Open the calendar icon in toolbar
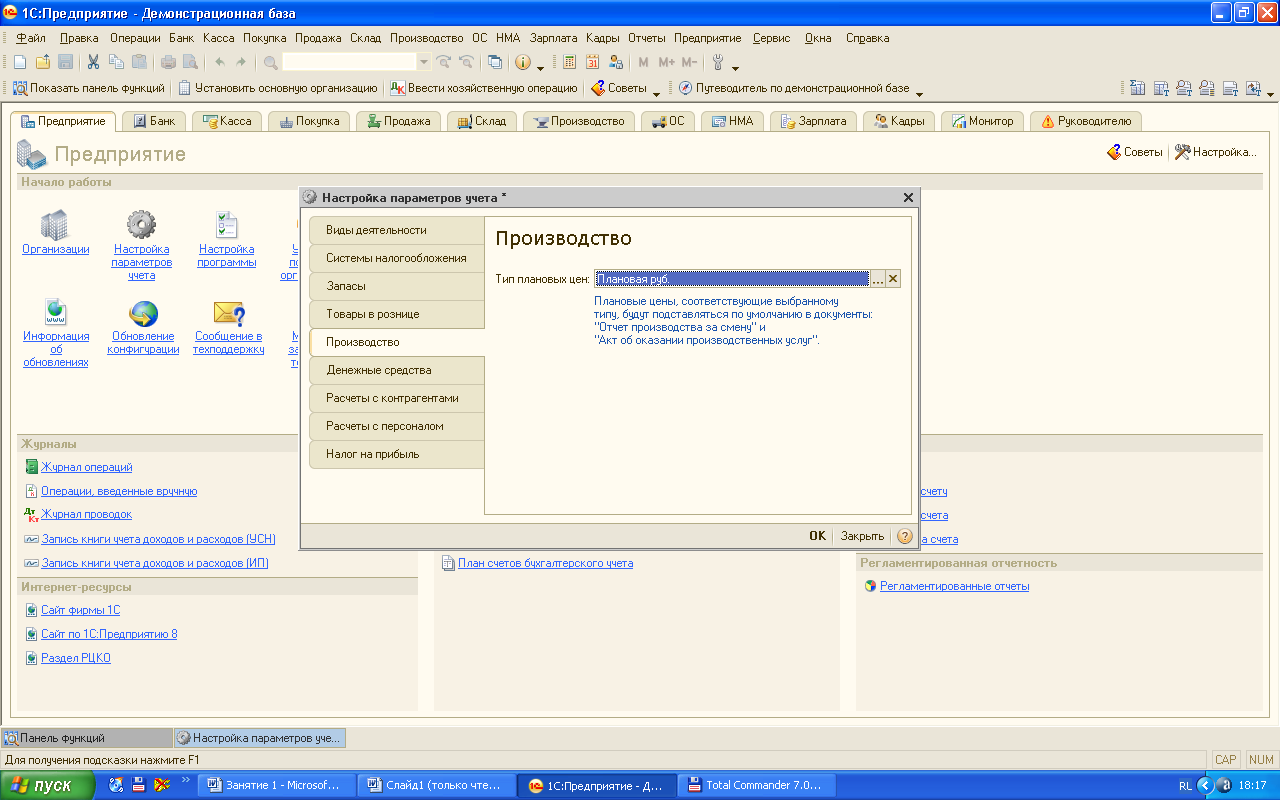1280x800 pixels. [592, 62]
